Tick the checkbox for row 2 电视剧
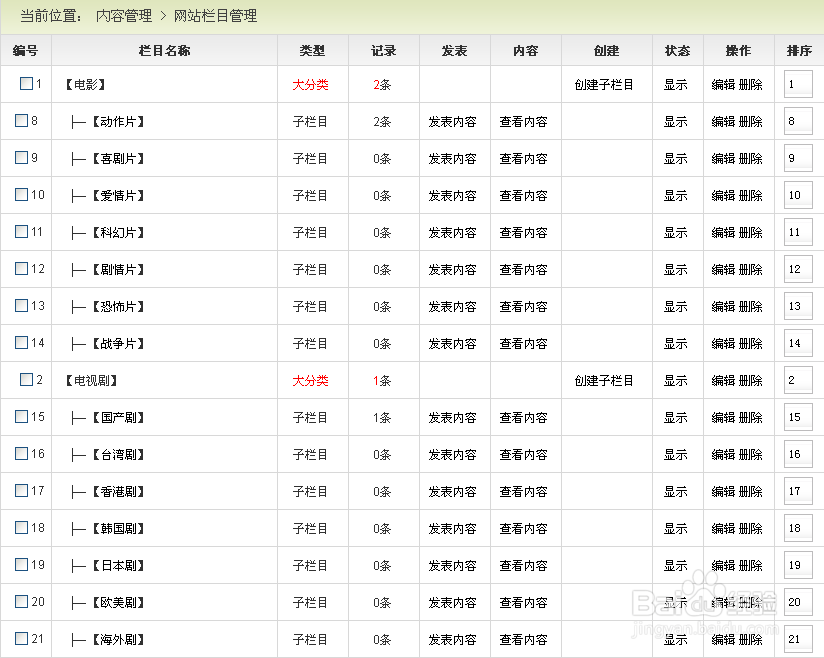This screenshot has height=658, width=824. 26,379
